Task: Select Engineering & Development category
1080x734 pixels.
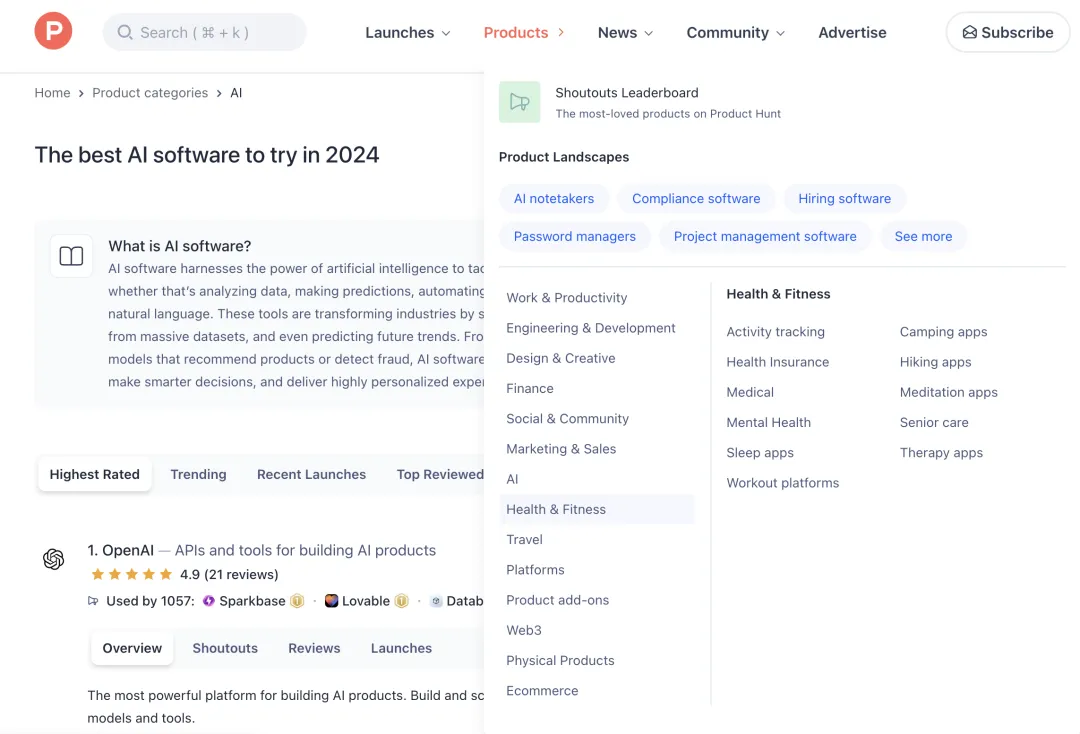Action: point(591,328)
